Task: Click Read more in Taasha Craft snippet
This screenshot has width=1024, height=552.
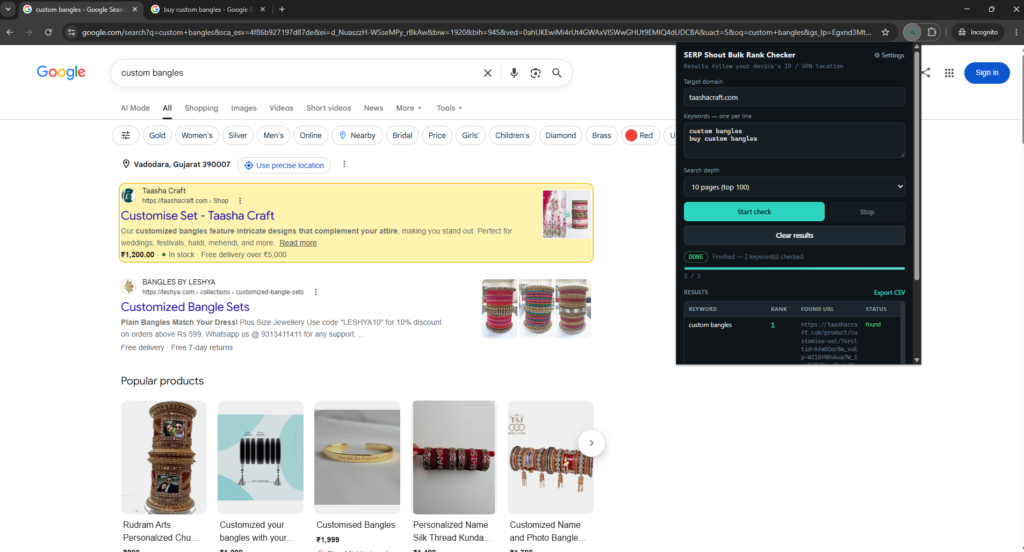Action: (298, 243)
